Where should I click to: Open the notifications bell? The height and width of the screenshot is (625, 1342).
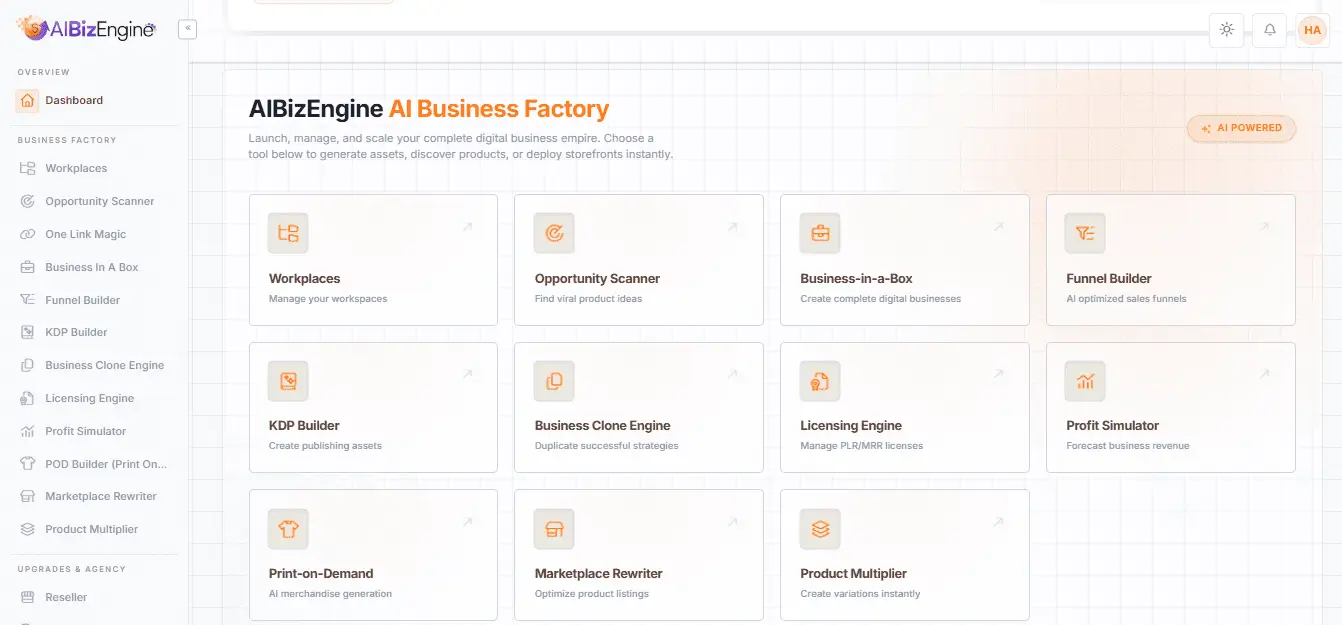click(1269, 30)
